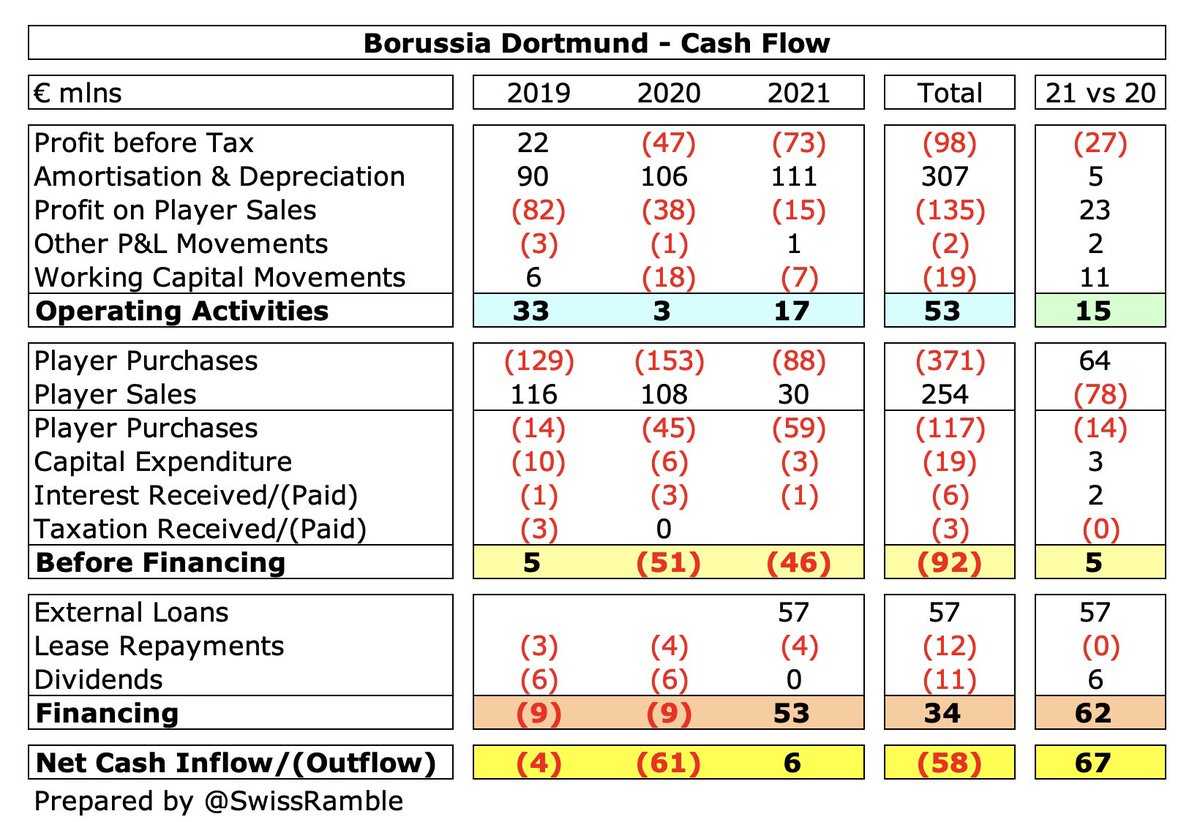This screenshot has width=1200, height=822.
Task: Select the 'Lease Repayments' row label
Action: coord(160,646)
